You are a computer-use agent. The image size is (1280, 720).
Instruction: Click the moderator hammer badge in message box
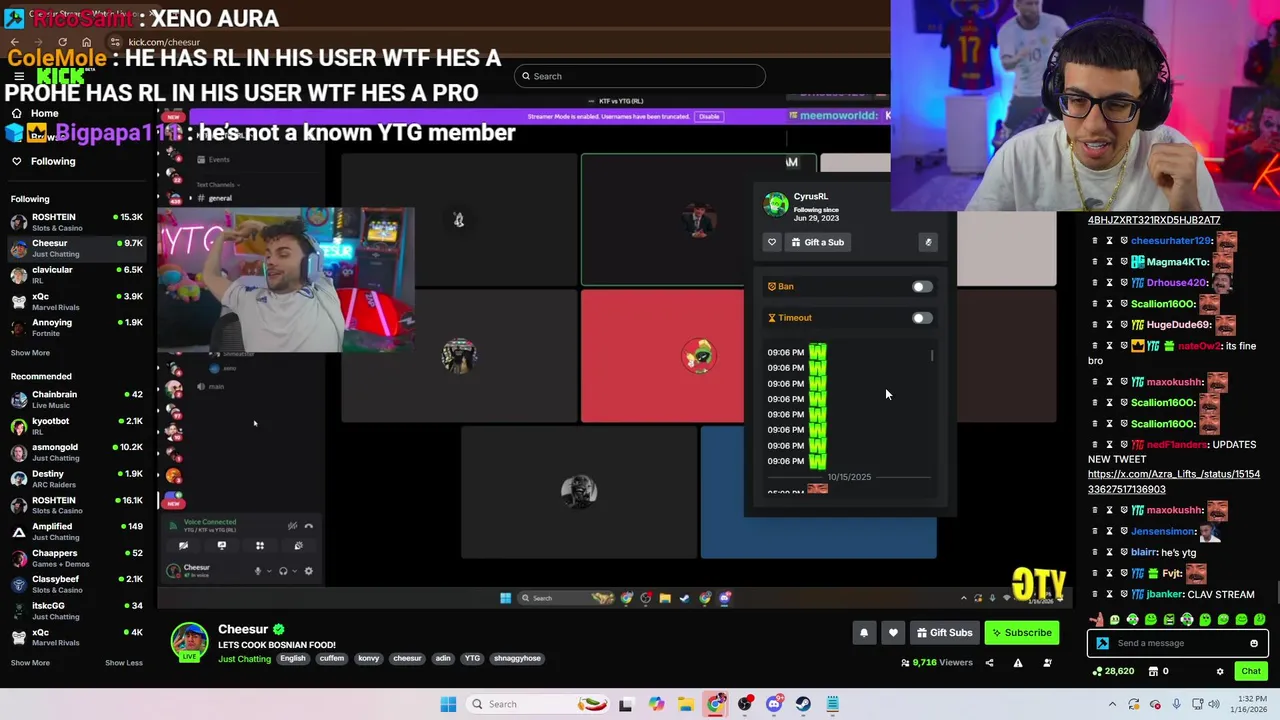(x=1102, y=643)
